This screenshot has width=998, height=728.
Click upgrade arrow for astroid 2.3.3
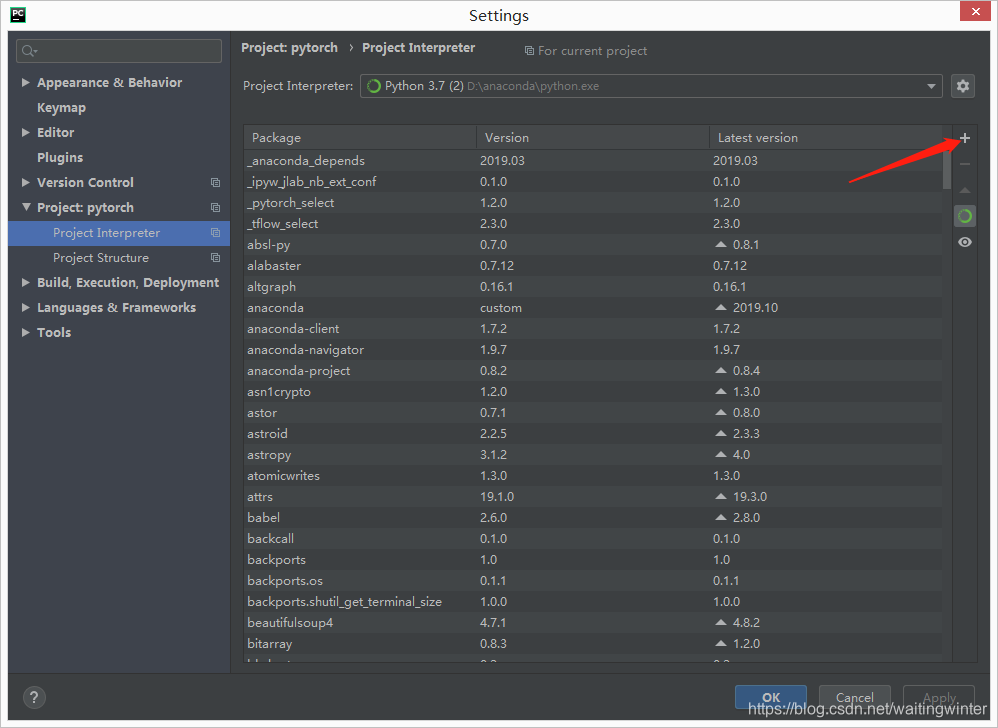coord(720,433)
